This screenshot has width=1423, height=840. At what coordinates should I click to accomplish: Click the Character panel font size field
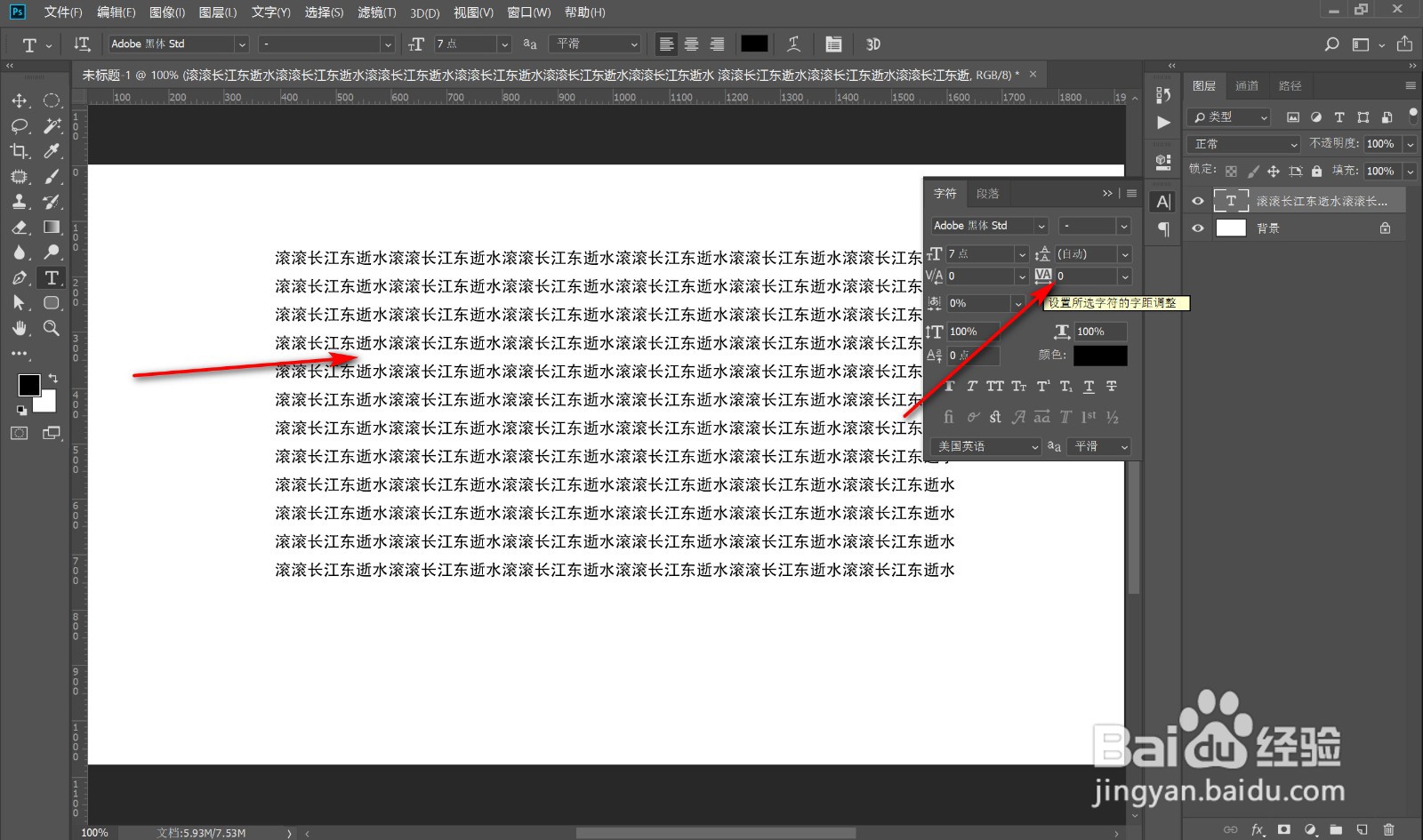coord(980,254)
